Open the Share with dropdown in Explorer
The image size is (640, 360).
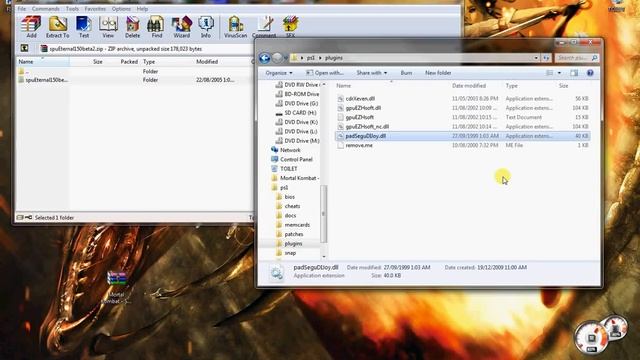point(371,73)
